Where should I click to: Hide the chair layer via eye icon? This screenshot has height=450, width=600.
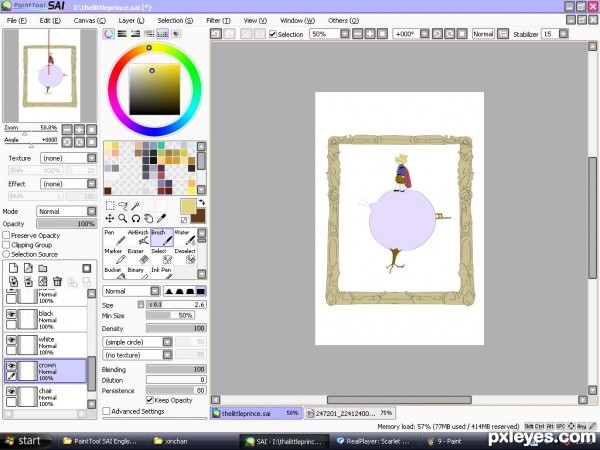(11, 391)
